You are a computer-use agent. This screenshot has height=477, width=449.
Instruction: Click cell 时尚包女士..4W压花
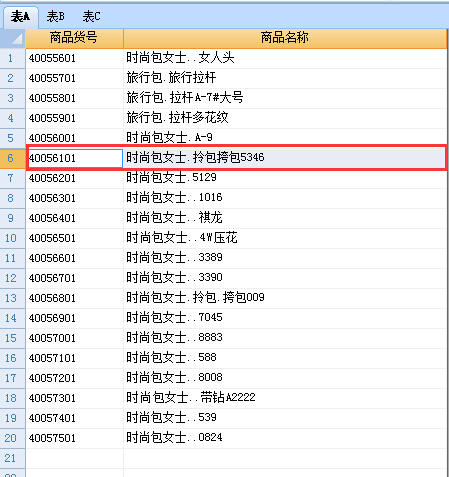click(x=285, y=238)
